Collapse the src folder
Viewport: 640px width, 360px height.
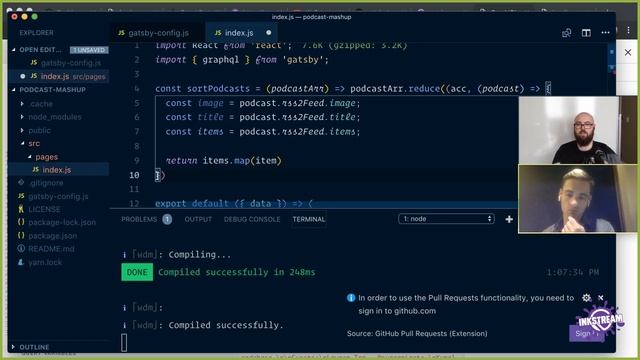(x=34, y=144)
